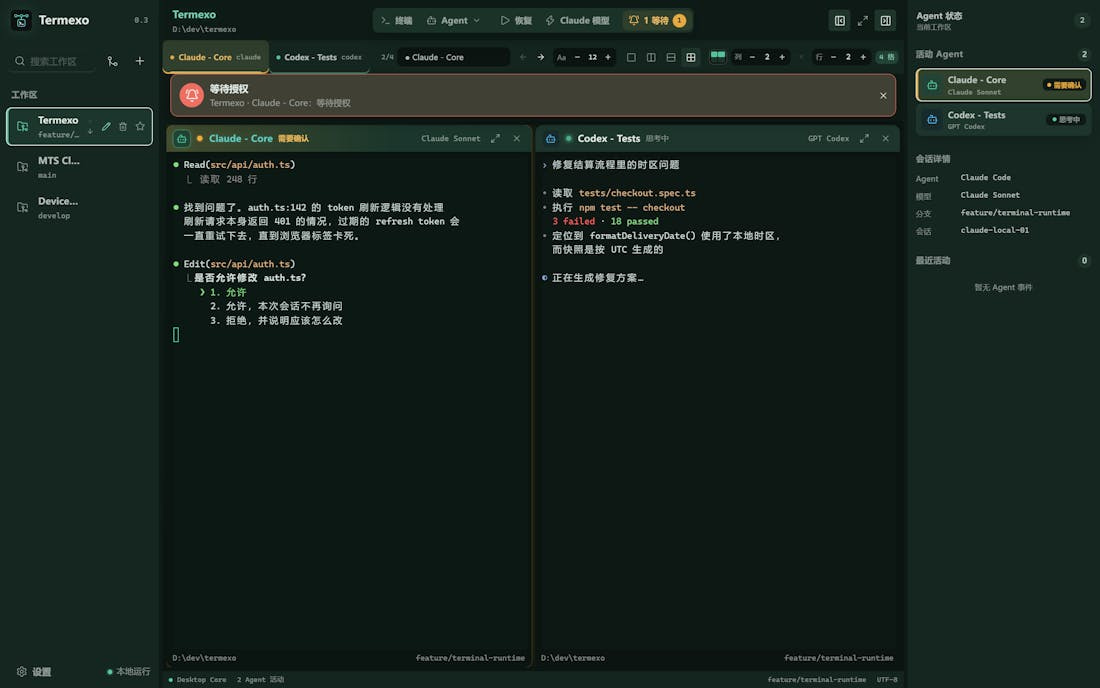Decrease the column (列) count
The width and height of the screenshot is (1100, 688).
(x=752, y=57)
